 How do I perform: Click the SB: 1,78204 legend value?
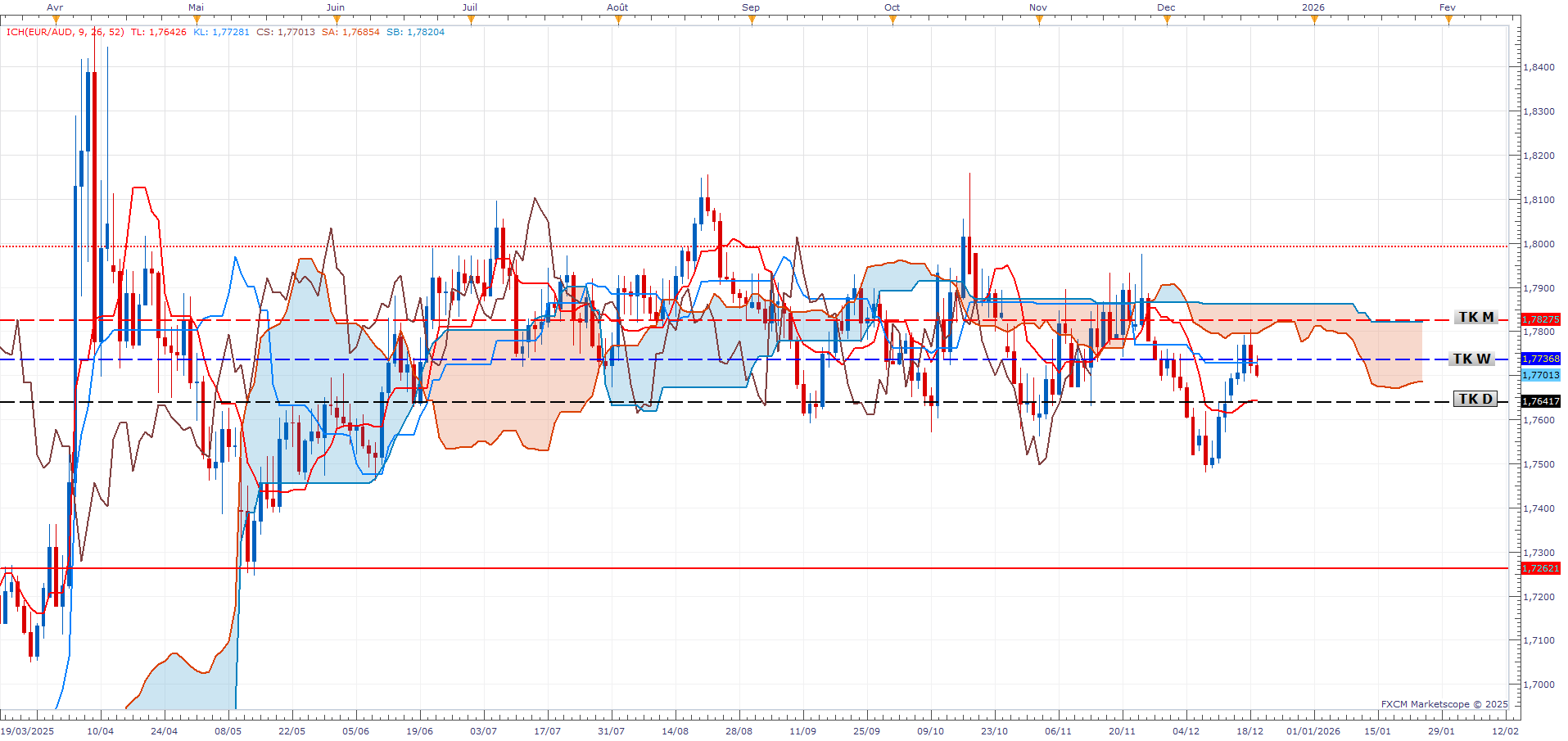click(415, 32)
